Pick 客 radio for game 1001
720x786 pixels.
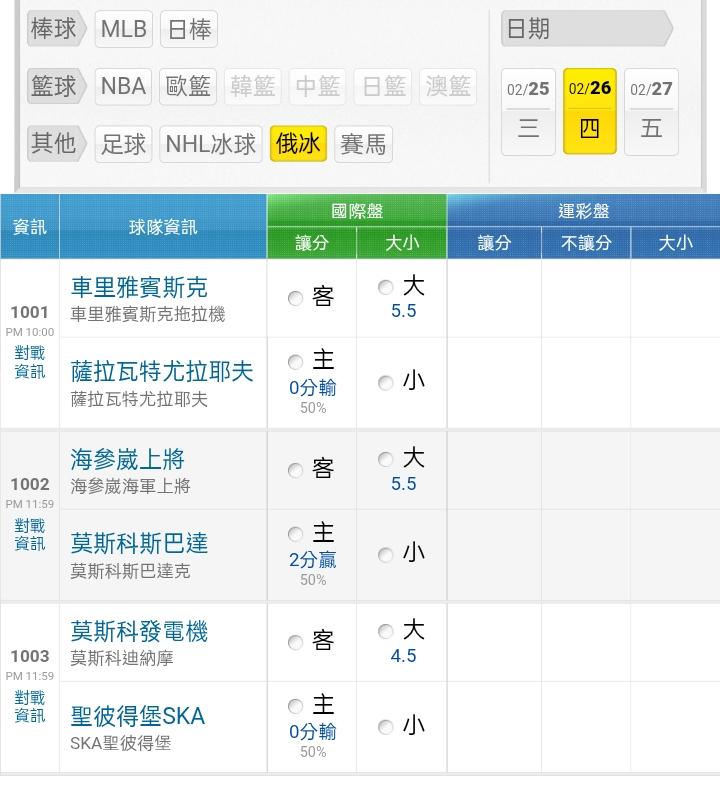pyautogui.click(x=295, y=298)
